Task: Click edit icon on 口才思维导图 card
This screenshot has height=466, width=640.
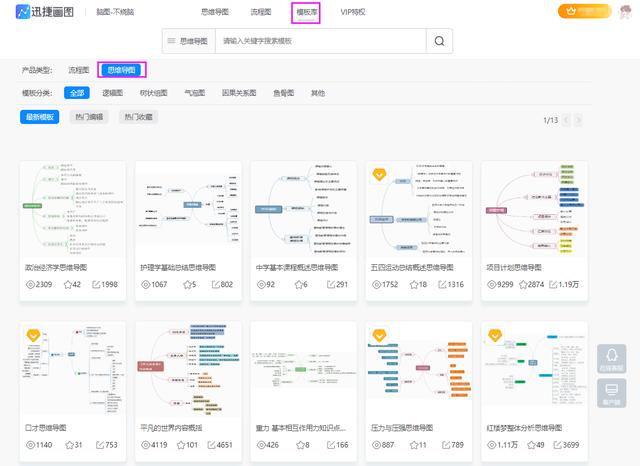Action: [x=100, y=445]
